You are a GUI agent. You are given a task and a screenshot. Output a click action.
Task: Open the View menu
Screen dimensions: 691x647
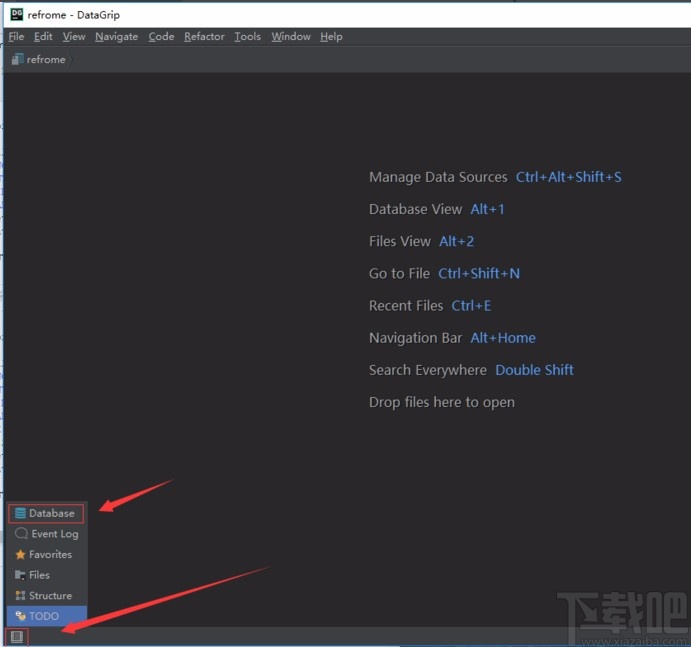tap(74, 37)
